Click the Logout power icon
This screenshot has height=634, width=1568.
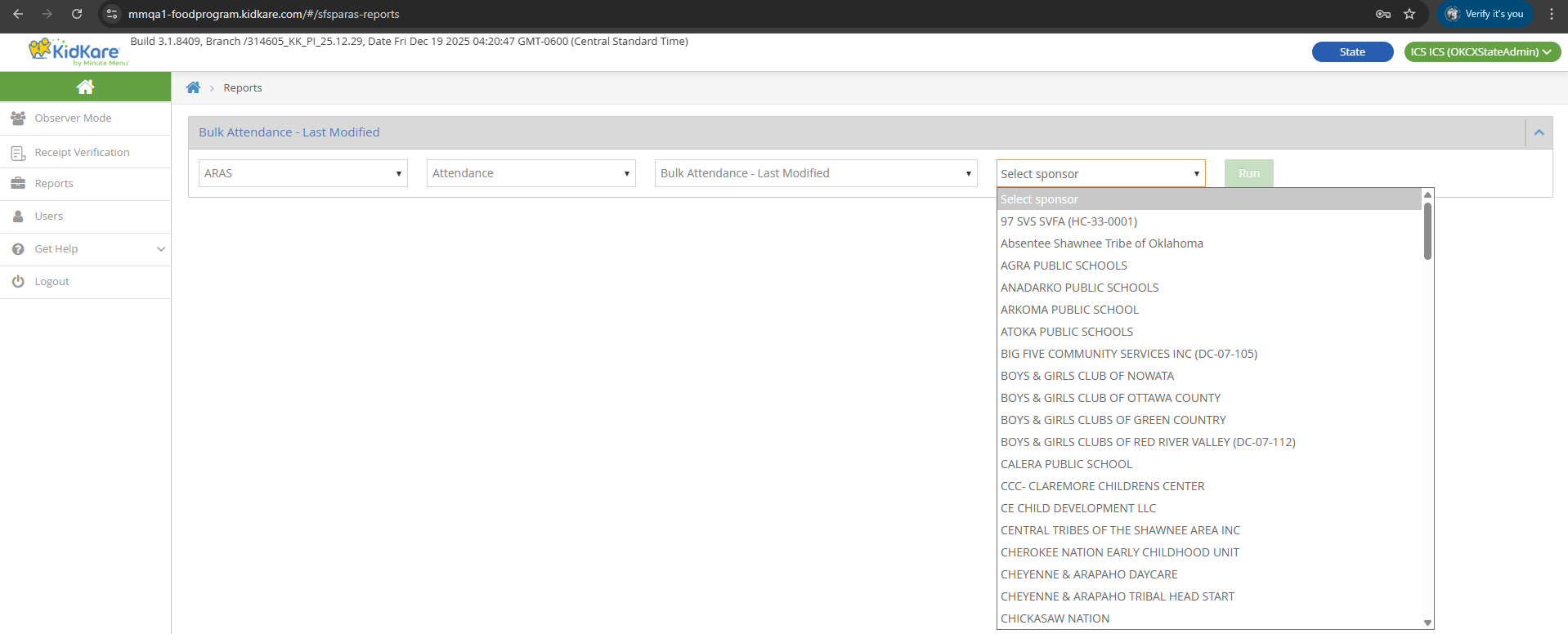coord(18,281)
